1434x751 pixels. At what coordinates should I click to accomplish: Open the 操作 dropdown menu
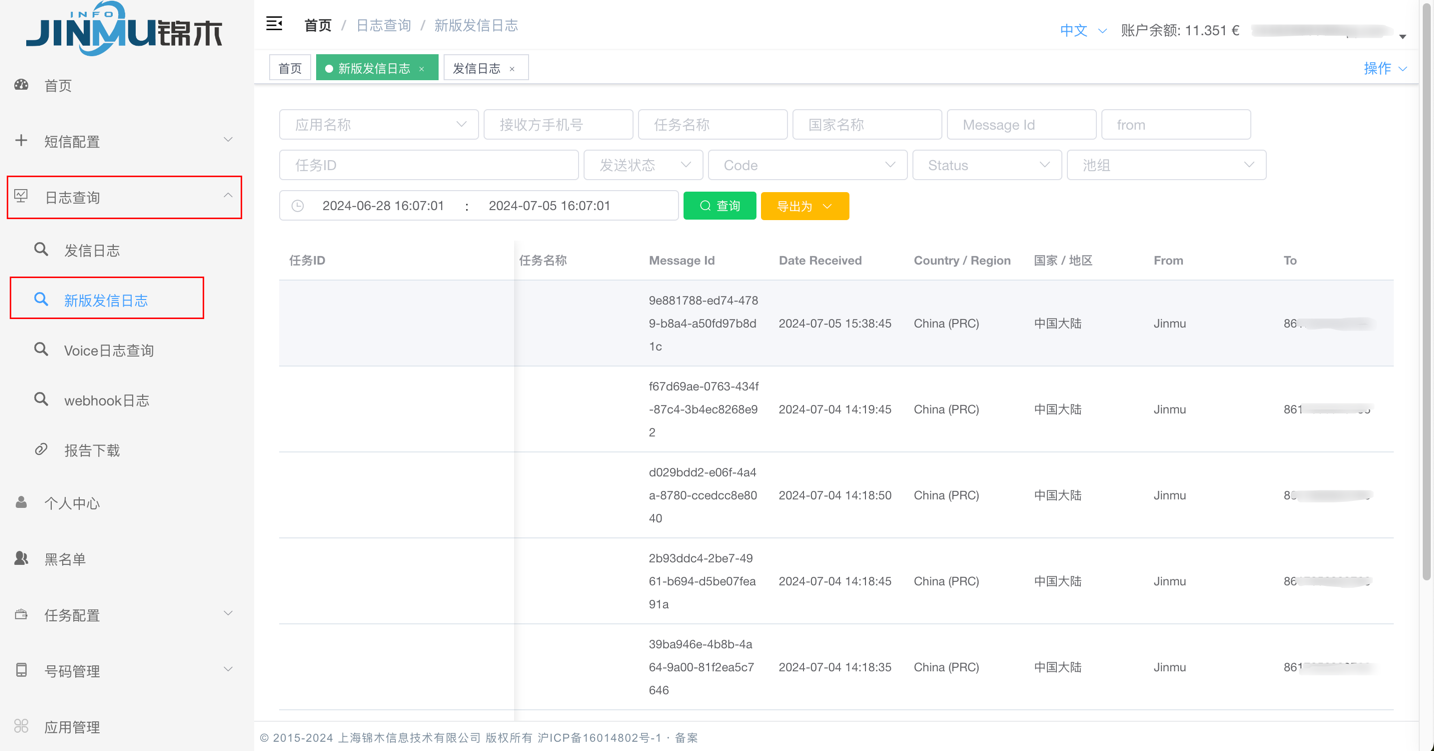(x=1385, y=68)
